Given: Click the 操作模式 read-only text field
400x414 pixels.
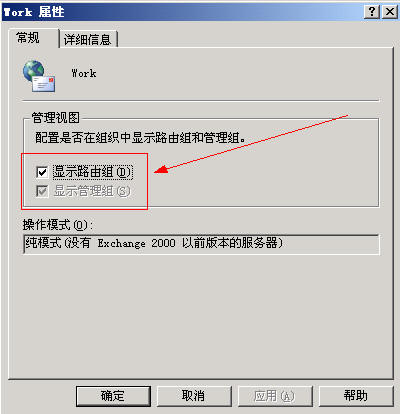Looking at the screenshot, I should coord(201,244).
